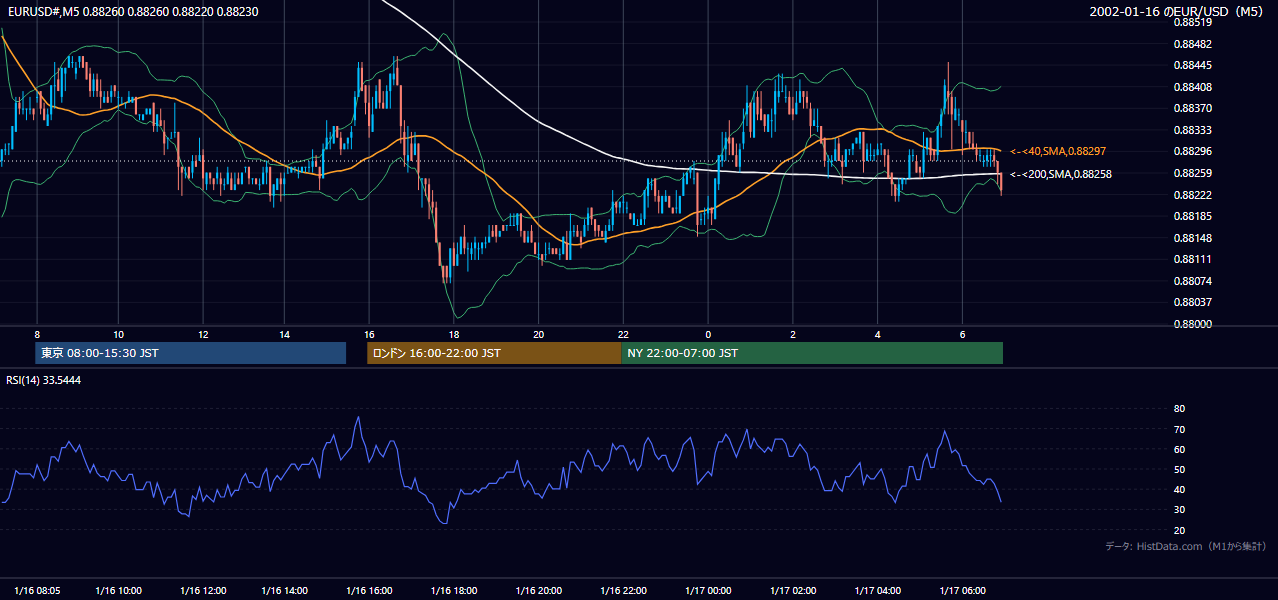
Task: Select the 東京 08:00-15:30 JST session bar
Action: click(x=190, y=353)
